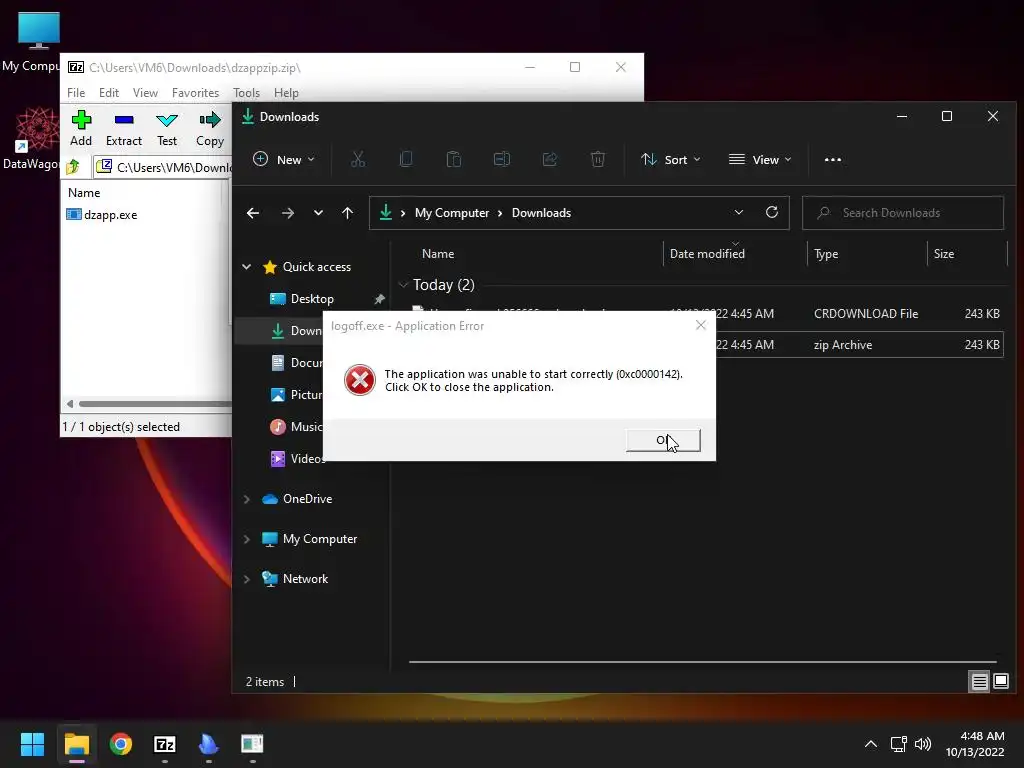Click Explorer's horizontal scrollbar
This screenshot has width=1024, height=768.
click(x=702, y=662)
